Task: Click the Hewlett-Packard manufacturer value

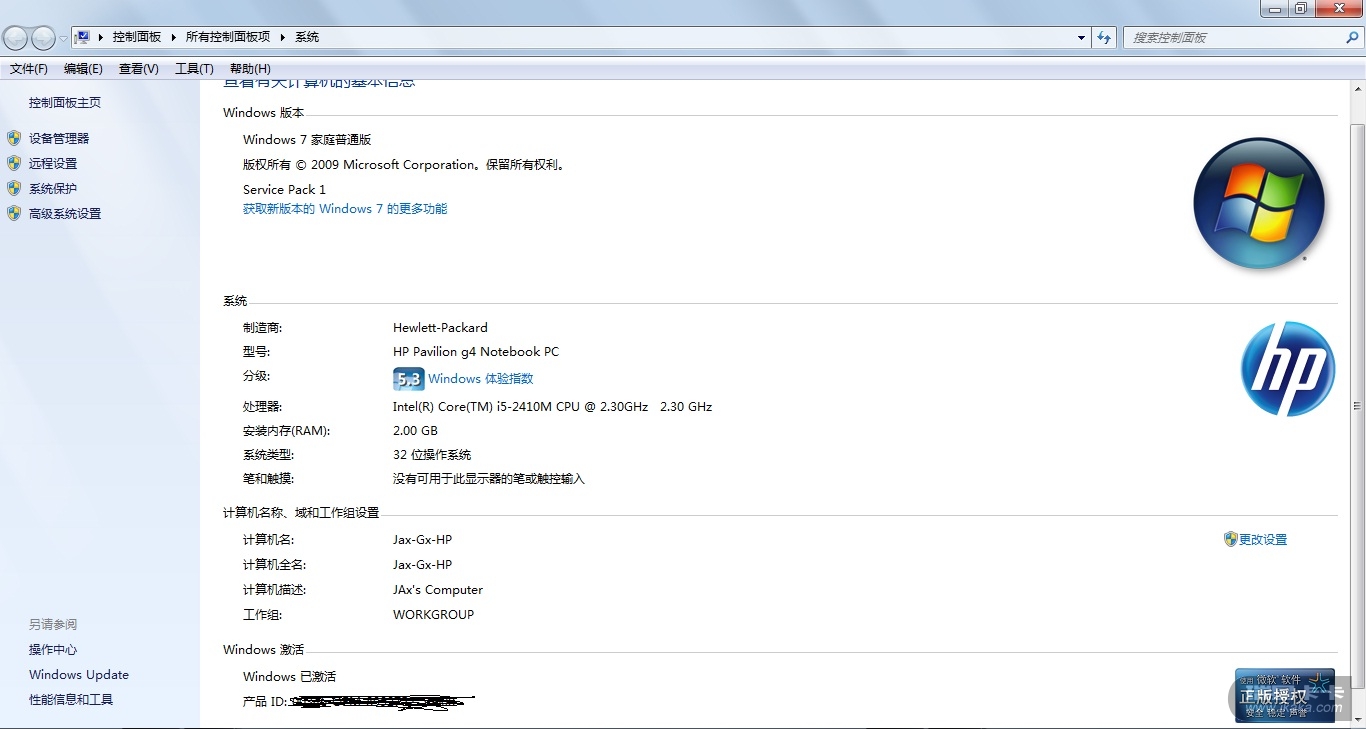Action: point(440,328)
